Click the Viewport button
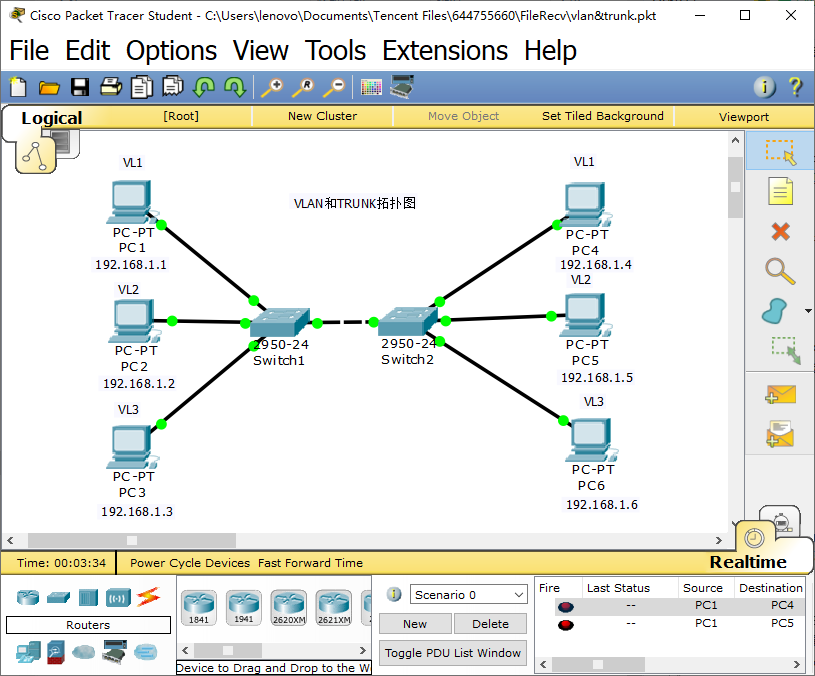The height and width of the screenshot is (676, 815). [x=744, y=117]
